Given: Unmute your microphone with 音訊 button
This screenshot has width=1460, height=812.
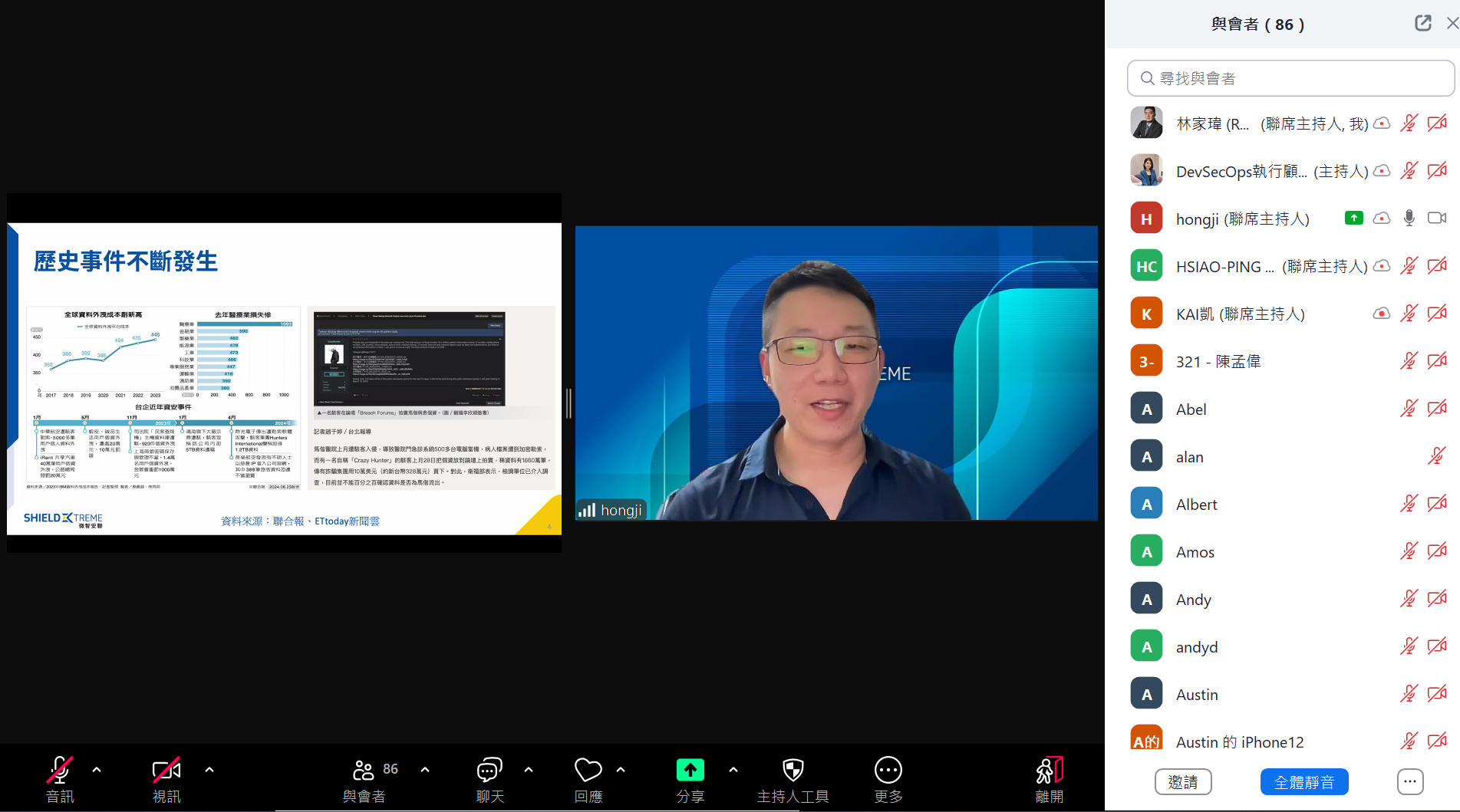Looking at the screenshot, I should (x=60, y=771).
